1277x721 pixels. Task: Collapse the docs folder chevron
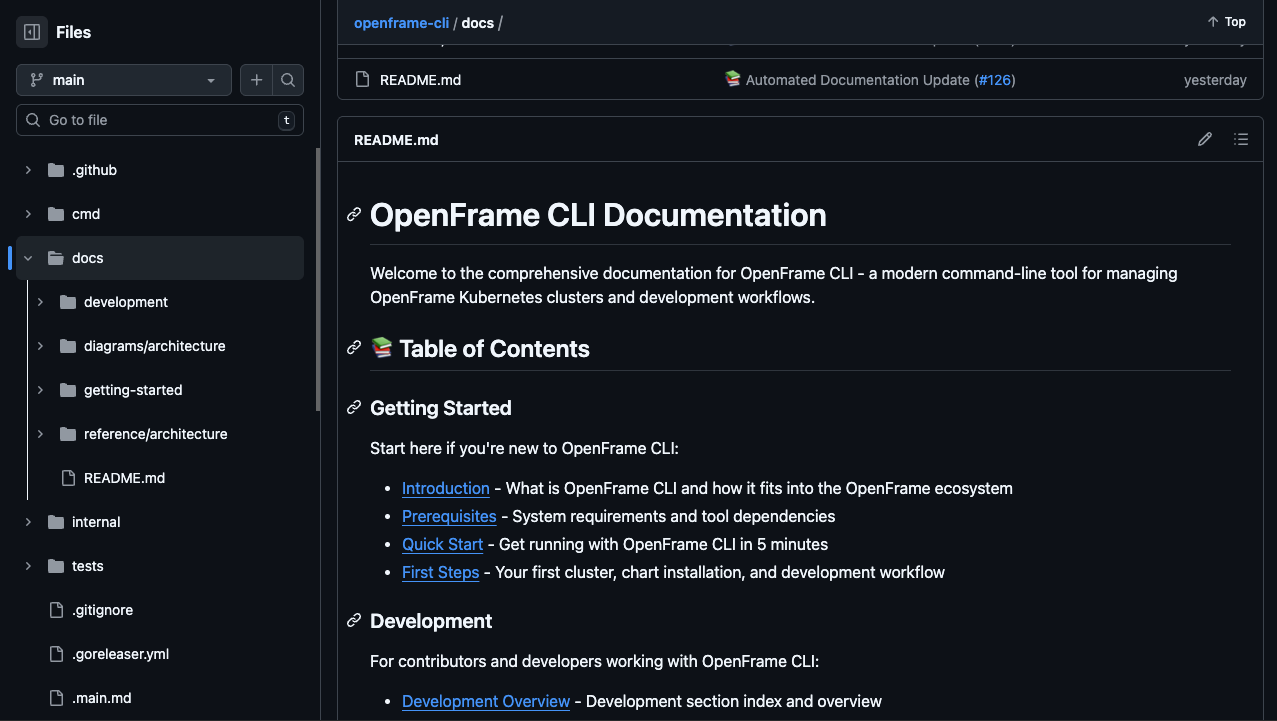pyautogui.click(x=28, y=258)
